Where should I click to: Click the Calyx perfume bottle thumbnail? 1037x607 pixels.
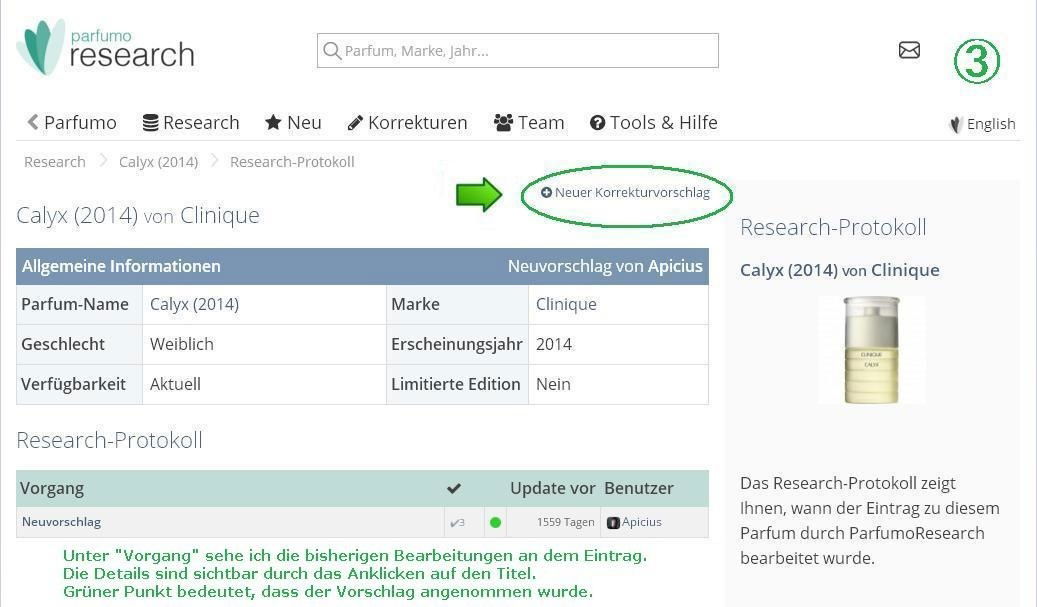[x=872, y=350]
